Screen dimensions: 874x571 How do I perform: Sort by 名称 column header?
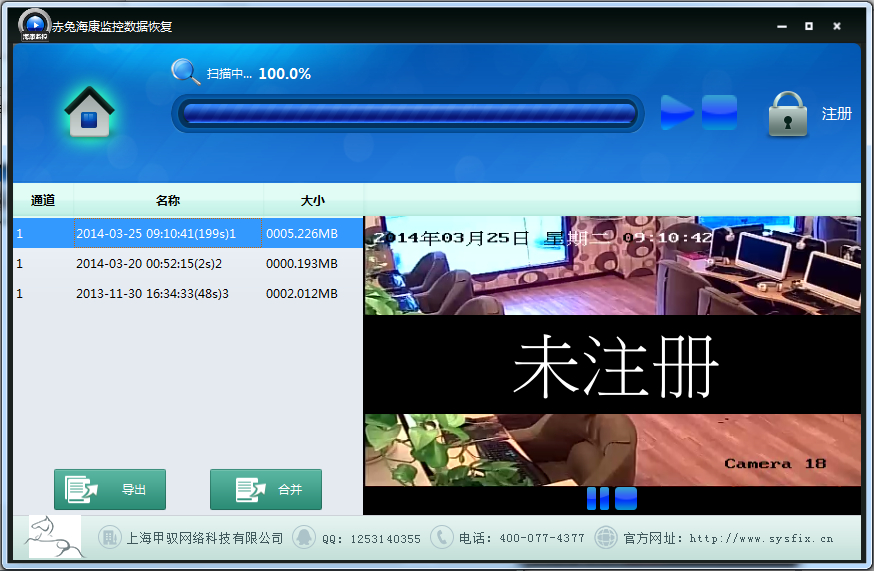[168, 200]
